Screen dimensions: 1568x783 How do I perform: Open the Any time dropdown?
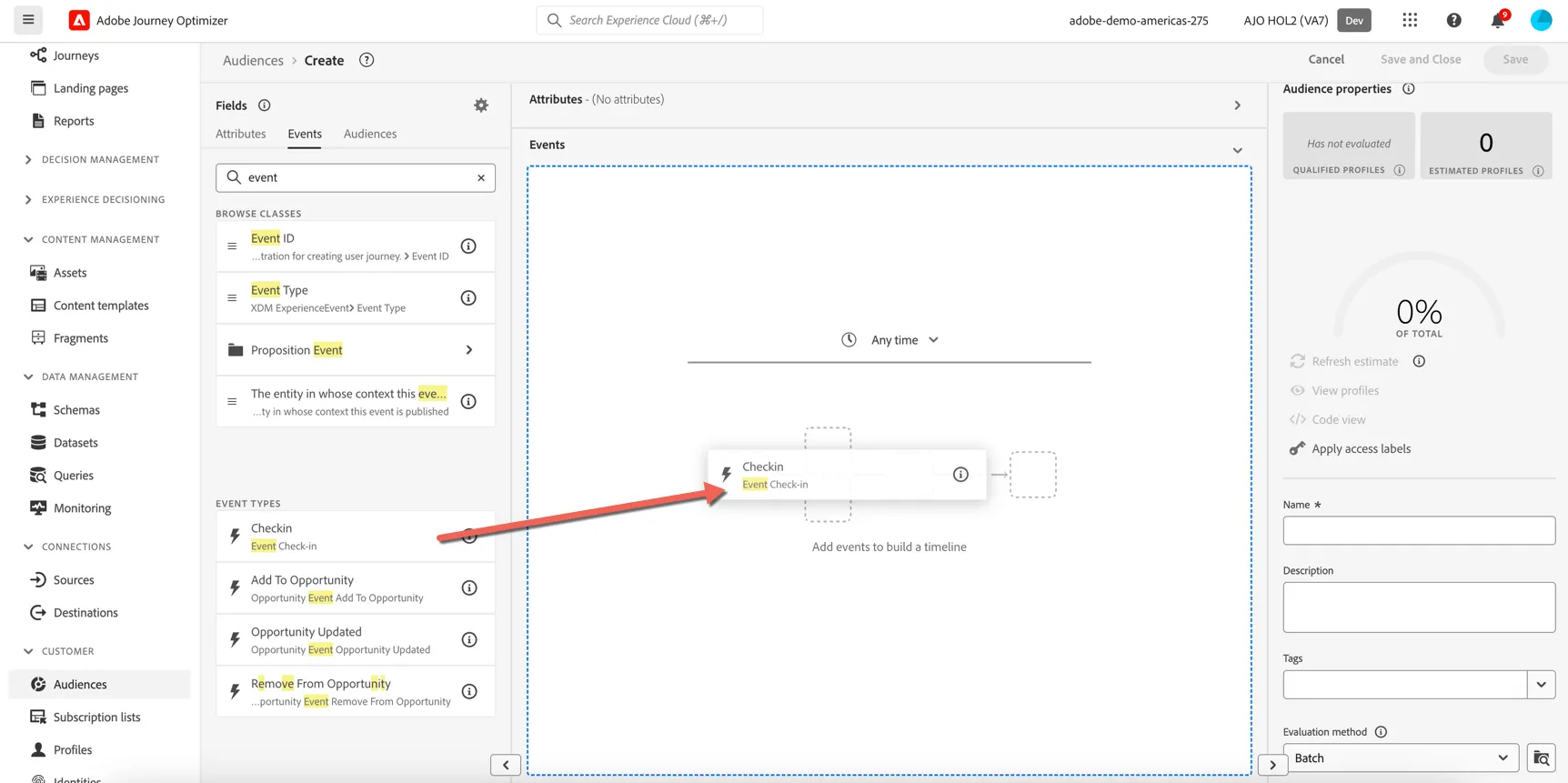(890, 340)
